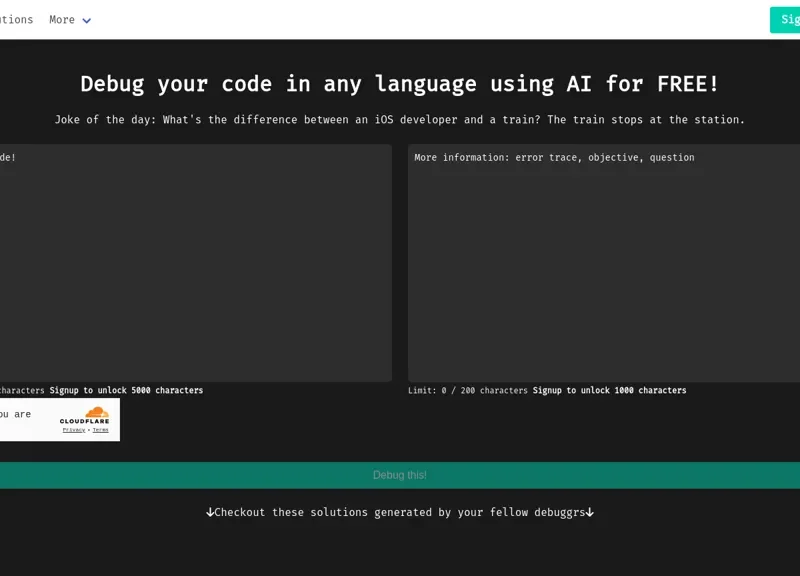Click the Debug this! button
The width and height of the screenshot is (800, 576).
point(399,475)
